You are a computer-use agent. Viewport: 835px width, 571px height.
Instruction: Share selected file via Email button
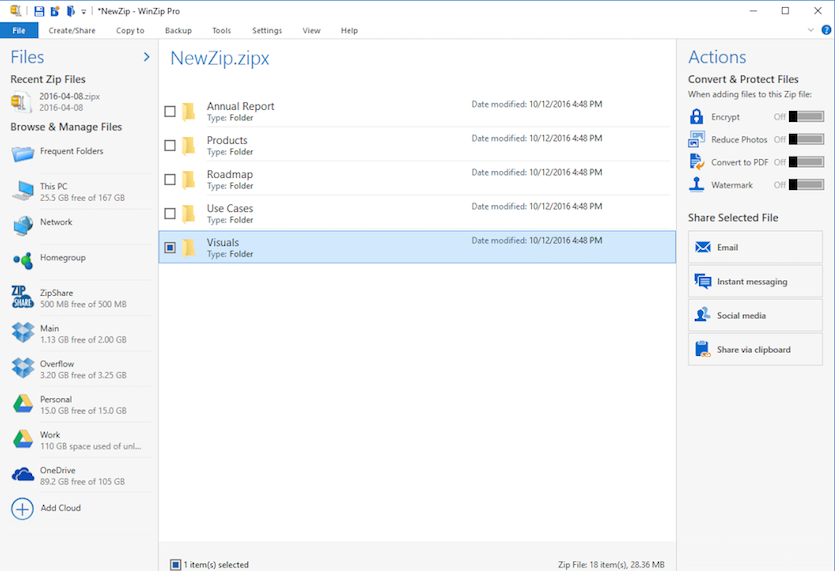point(755,247)
